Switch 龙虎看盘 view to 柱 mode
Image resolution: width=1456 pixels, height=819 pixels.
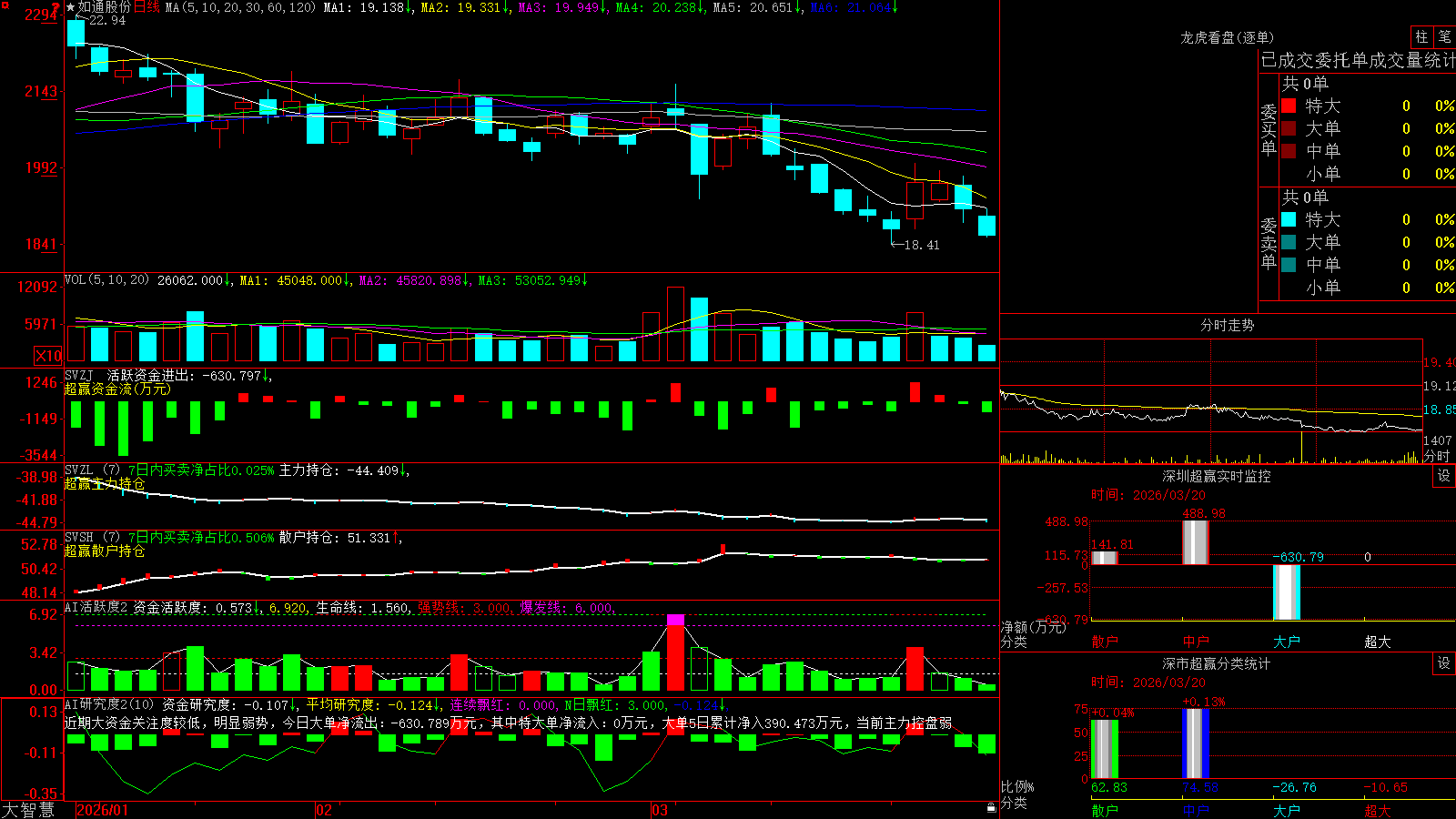(1421, 37)
